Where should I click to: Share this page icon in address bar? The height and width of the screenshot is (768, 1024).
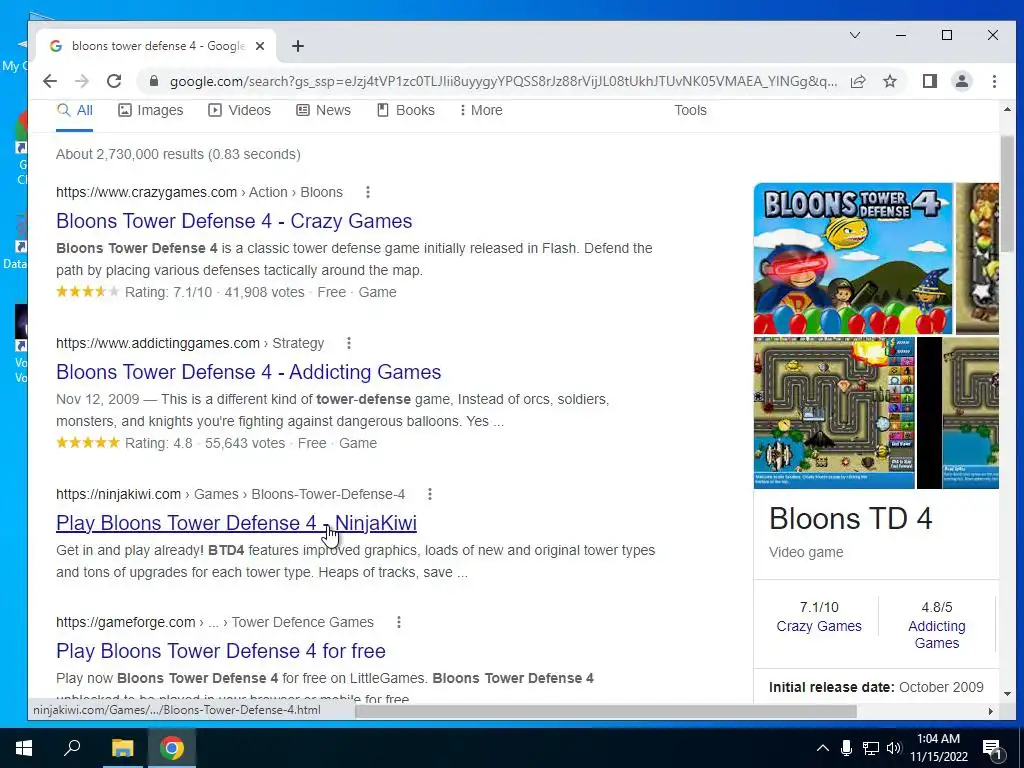(858, 81)
